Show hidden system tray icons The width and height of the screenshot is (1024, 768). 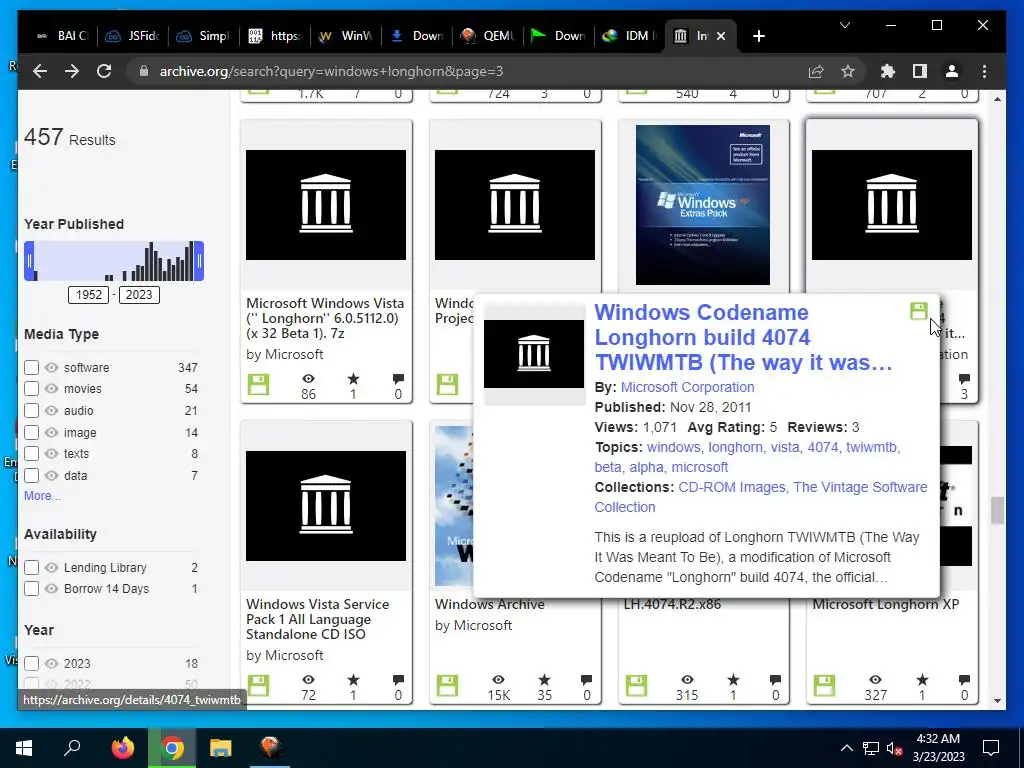coord(846,748)
